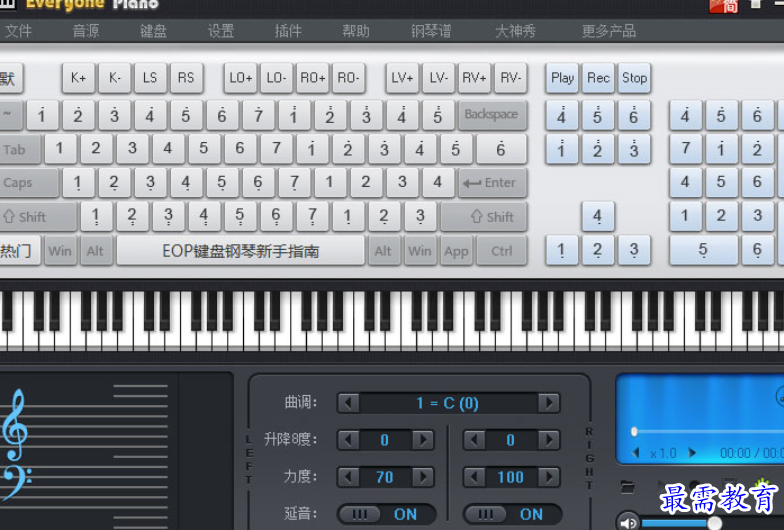Speed up playback with speed right arrow
Viewport: 784px width, 530px height.
[x=692, y=453]
